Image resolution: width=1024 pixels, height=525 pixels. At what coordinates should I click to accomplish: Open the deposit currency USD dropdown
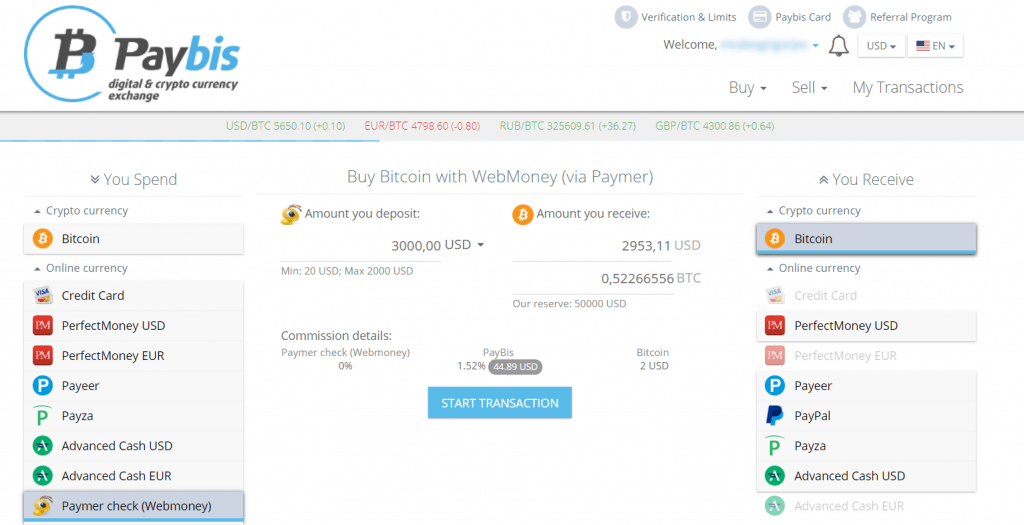click(x=464, y=245)
